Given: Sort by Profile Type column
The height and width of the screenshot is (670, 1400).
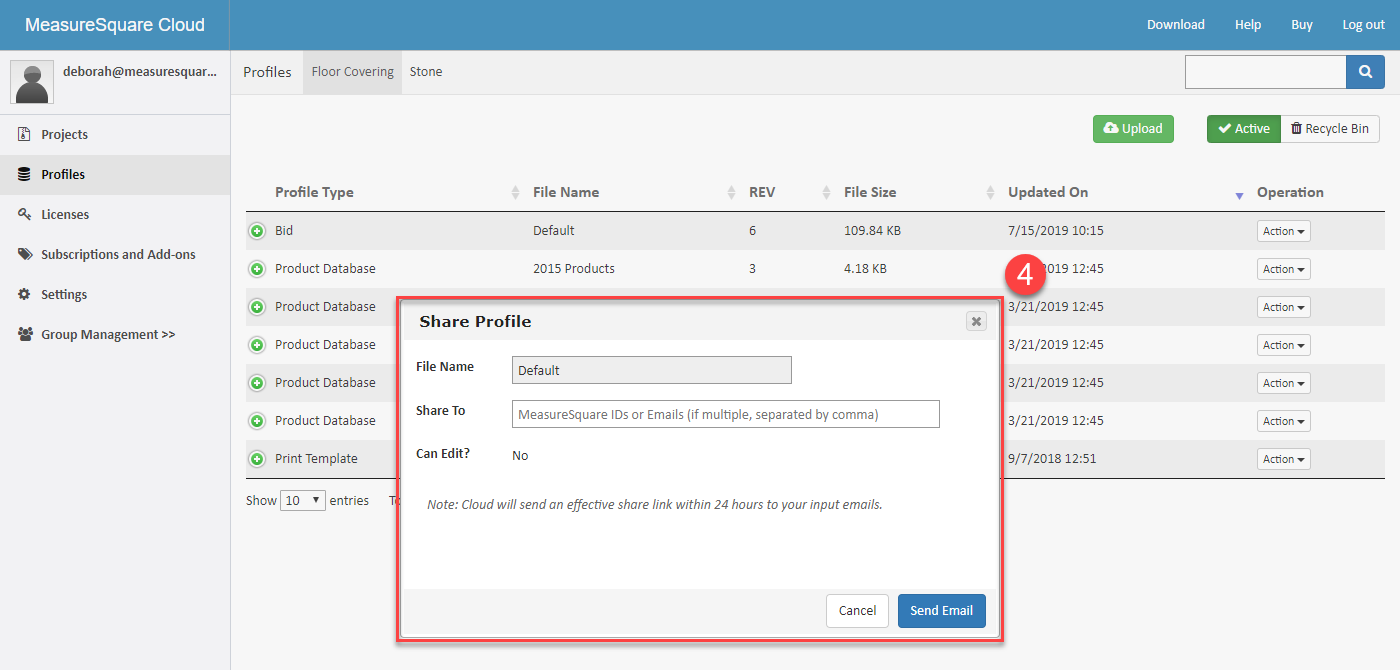Looking at the screenshot, I should [314, 192].
